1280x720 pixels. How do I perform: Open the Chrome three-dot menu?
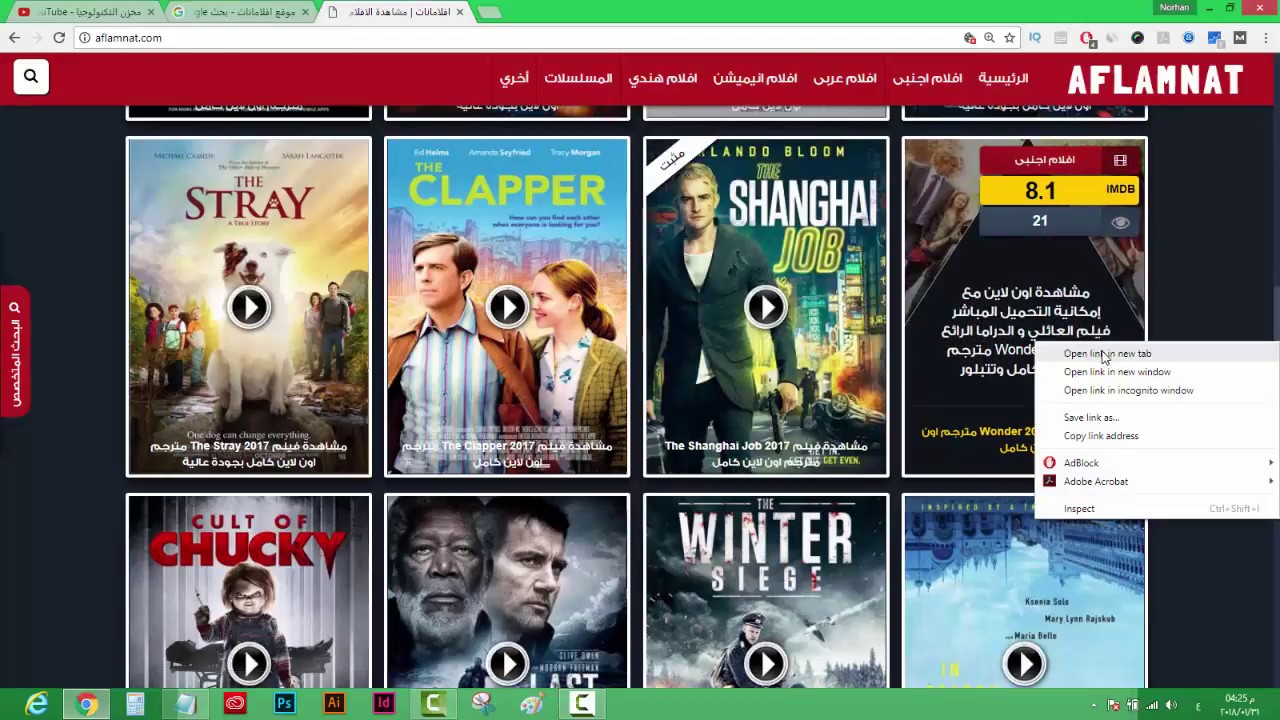coord(1265,38)
